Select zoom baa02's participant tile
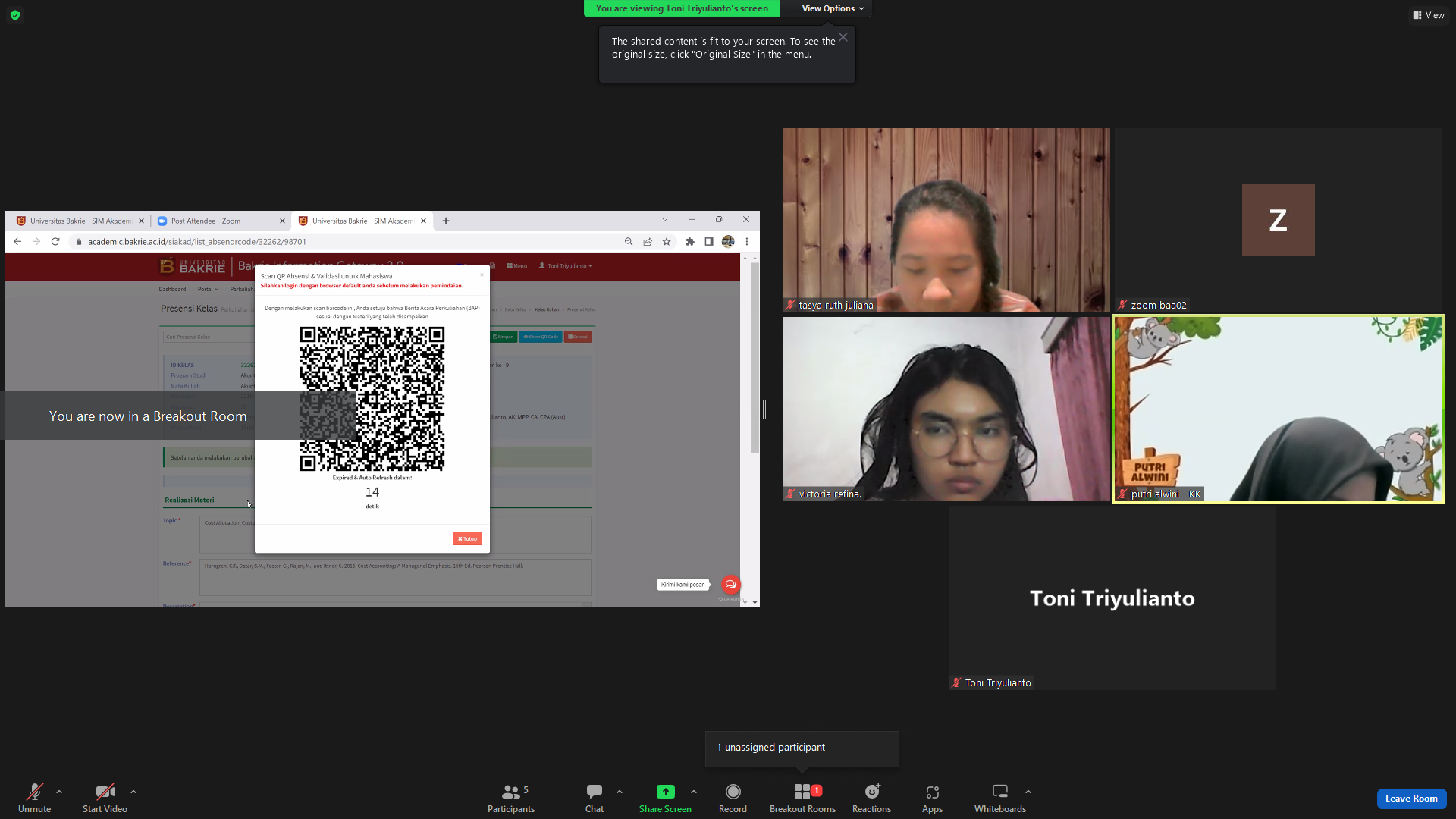This screenshot has height=819, width=1456. pyautogui.click(x=1278, y=220)
